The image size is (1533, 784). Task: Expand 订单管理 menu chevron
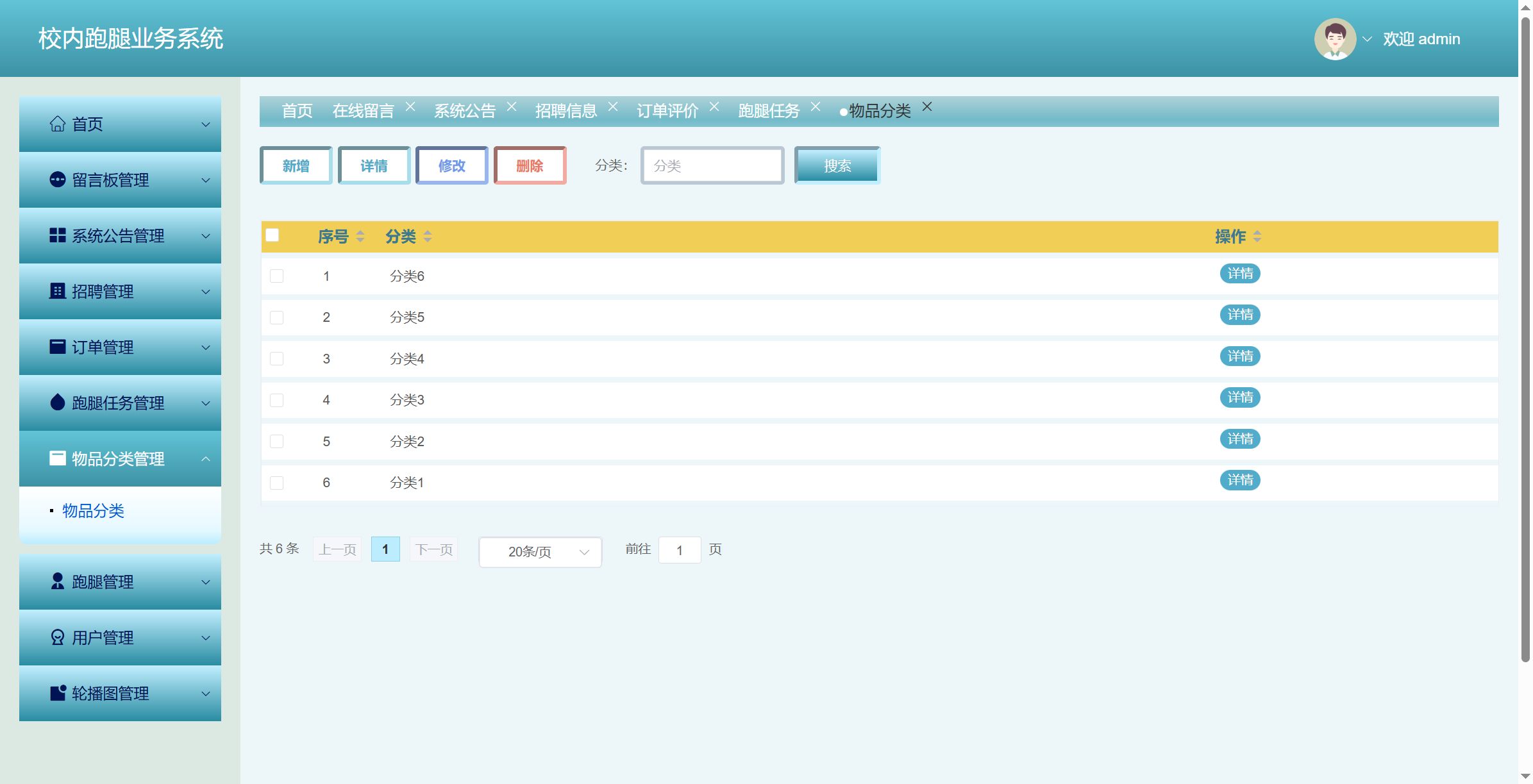(206, 347)
